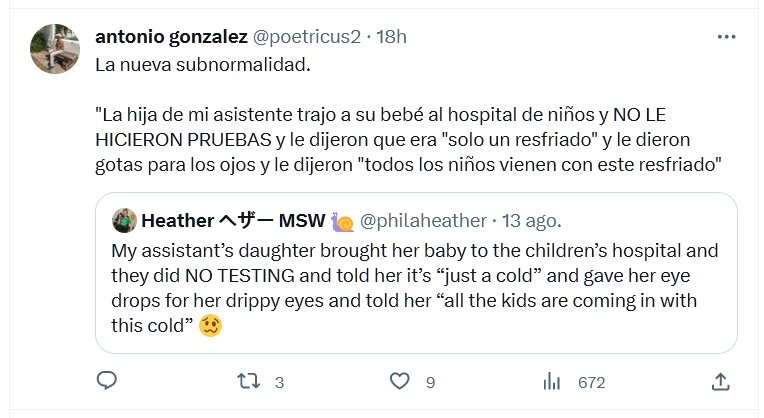
Task: Click the 672 views count
Action: (592, 382)
